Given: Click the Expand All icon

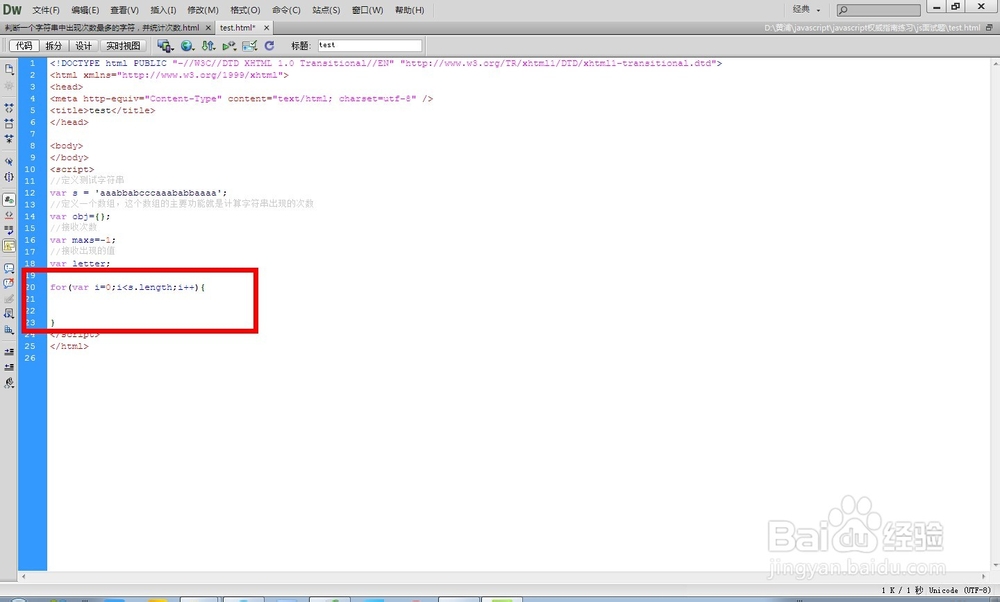Looking at the screenshot, I should (x=9, y=138).
